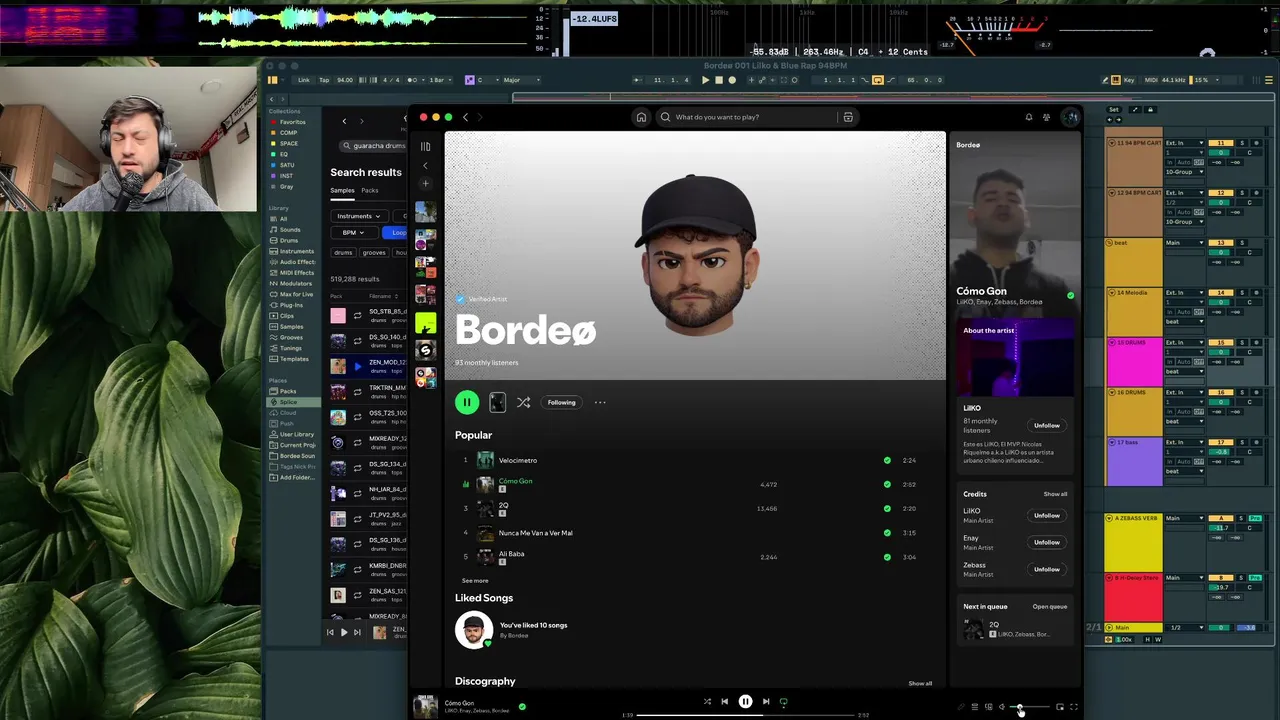Toggle repeat in the bottom player bar
The width and height of the screenshot is (1280, 720).
tap(783, 702)
